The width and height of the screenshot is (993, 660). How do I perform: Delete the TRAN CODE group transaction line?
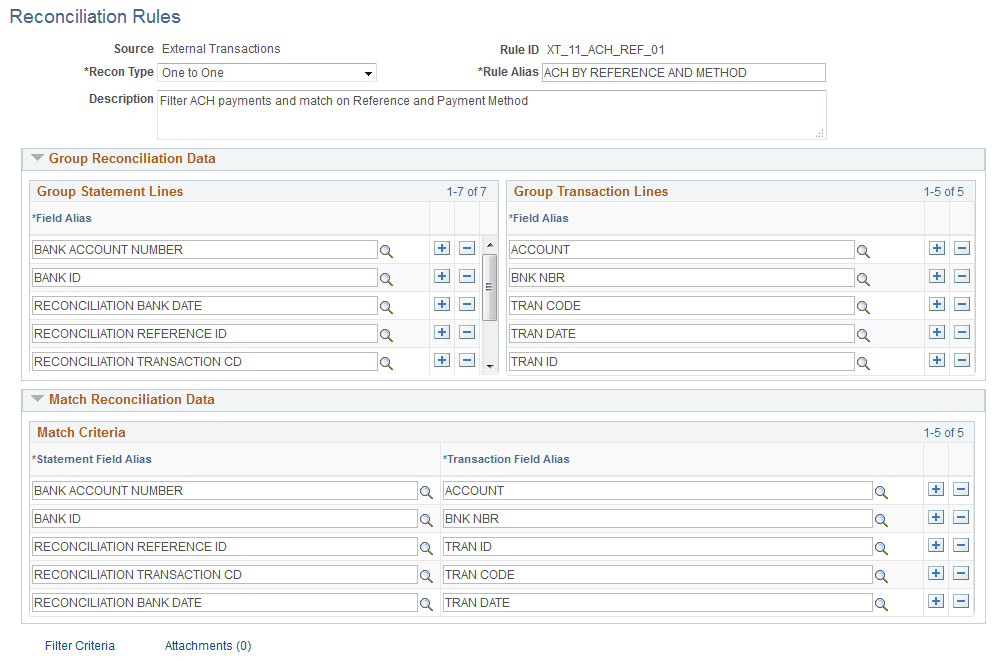coord(961,305)
